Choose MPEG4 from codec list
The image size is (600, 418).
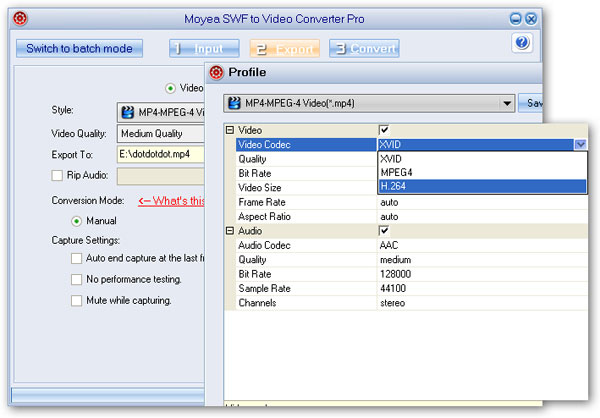pos(483,173)
